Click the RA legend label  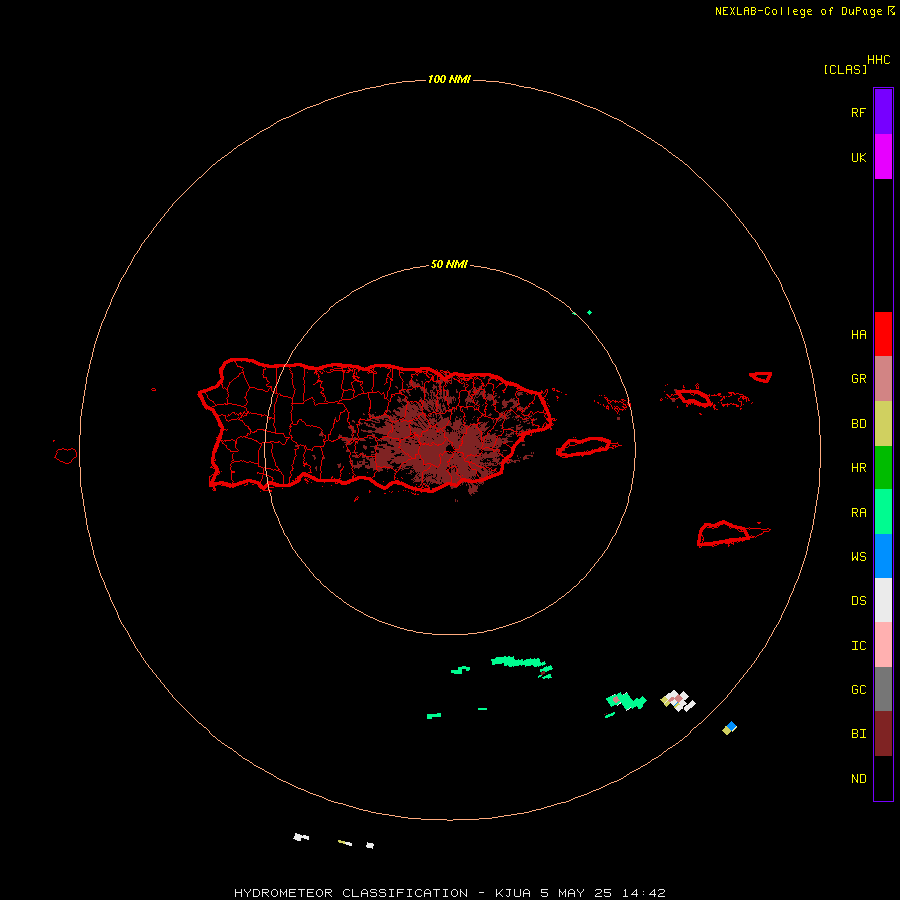coord(858,513)
